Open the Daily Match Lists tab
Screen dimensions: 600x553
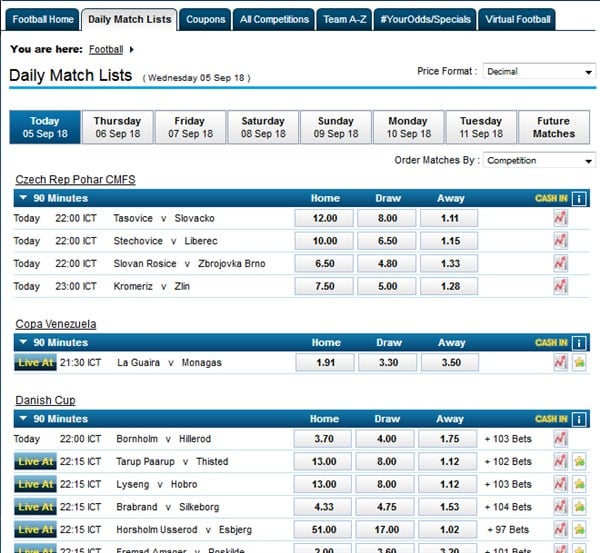coord(129,20)
